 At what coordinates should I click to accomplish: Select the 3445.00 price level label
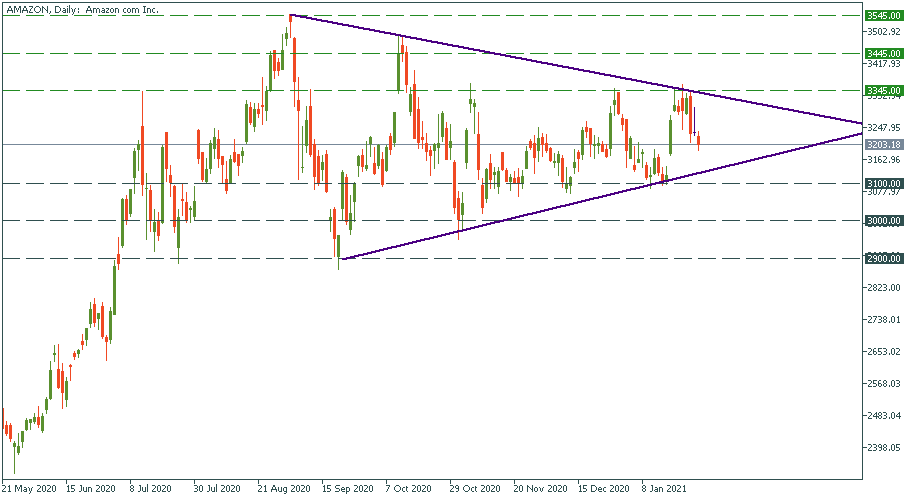(x=884, y=52)
